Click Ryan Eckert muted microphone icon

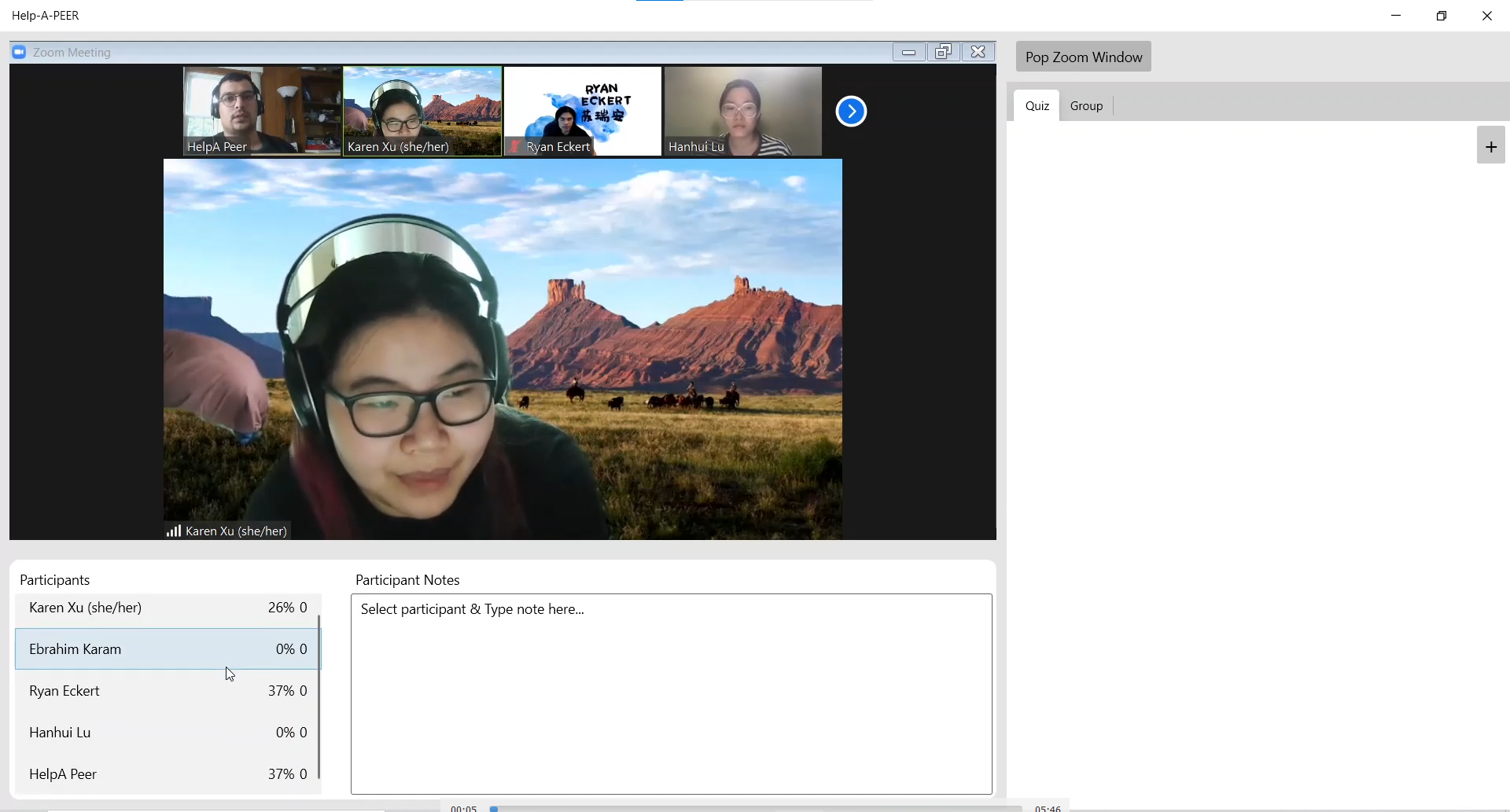(x=514, y=147)
